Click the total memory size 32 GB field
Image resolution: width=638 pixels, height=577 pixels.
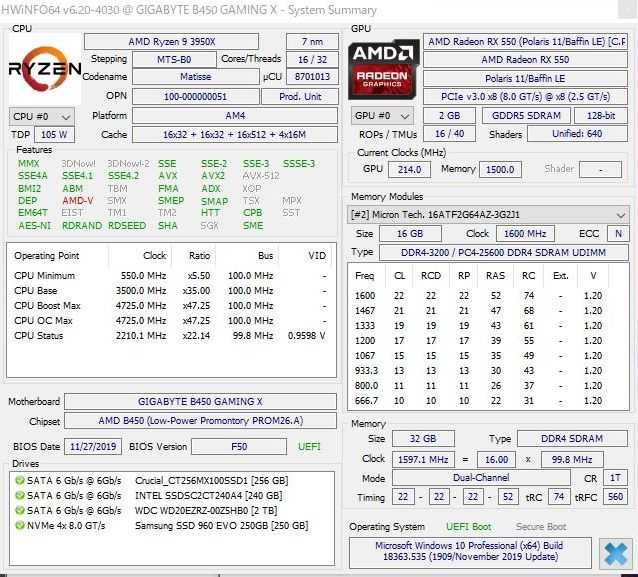pos(423,439)
